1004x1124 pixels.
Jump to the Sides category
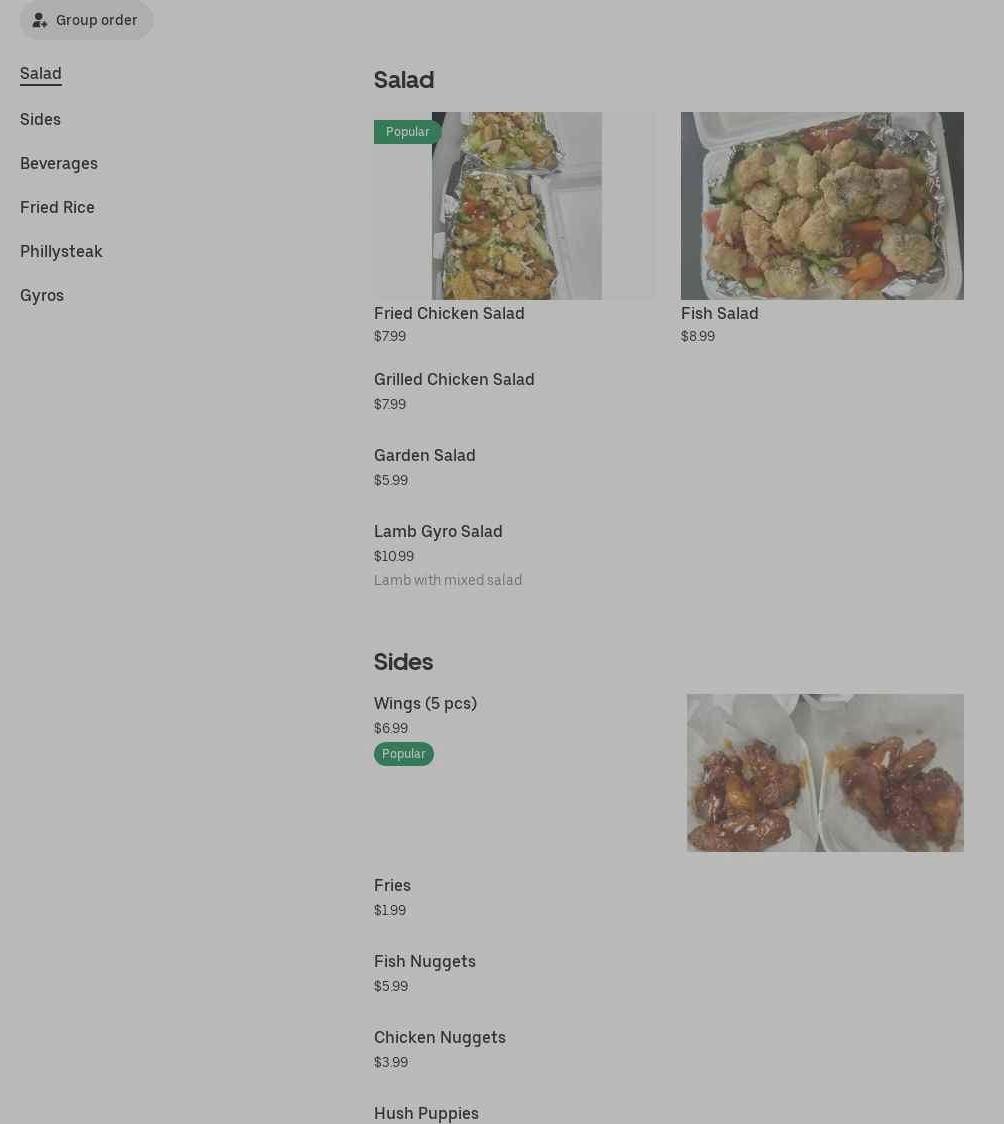click(x=40, y=119)
